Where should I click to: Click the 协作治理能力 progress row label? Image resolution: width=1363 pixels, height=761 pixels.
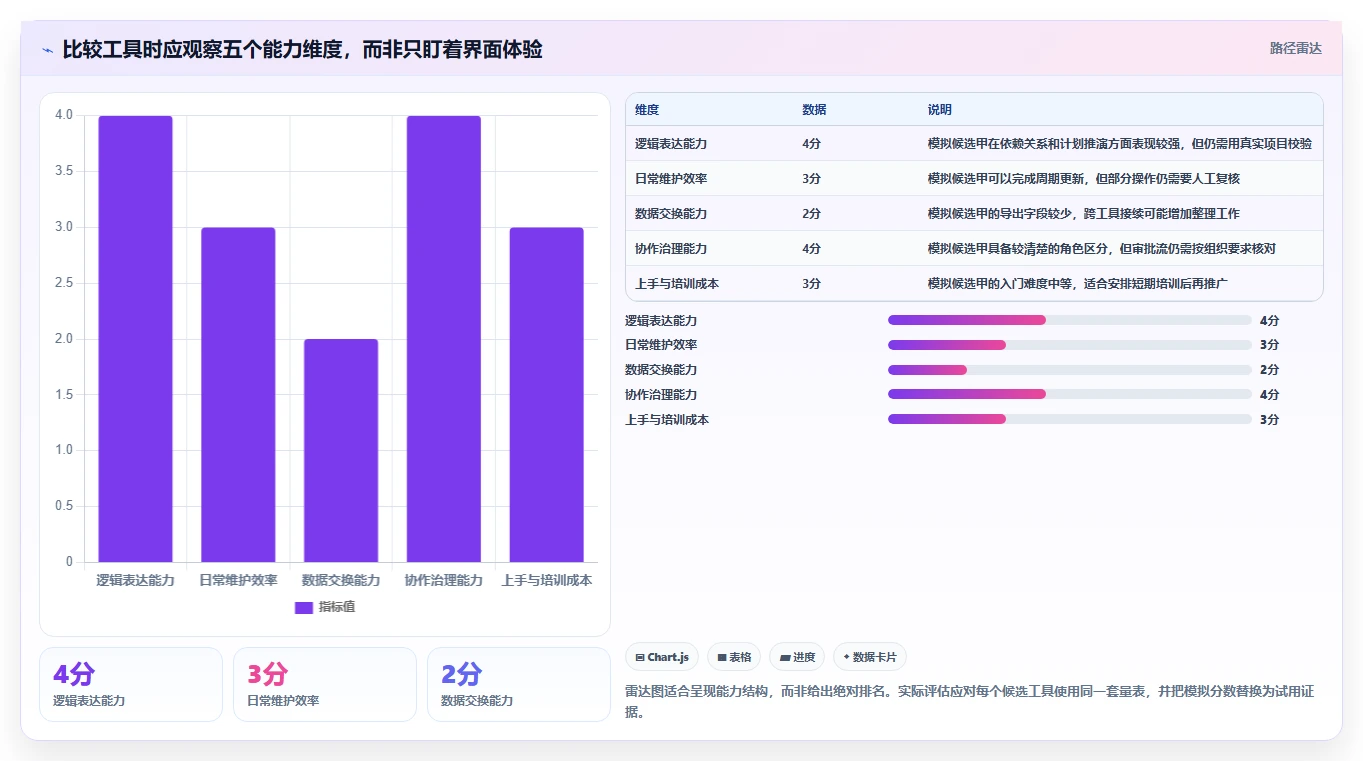[661, 395]
